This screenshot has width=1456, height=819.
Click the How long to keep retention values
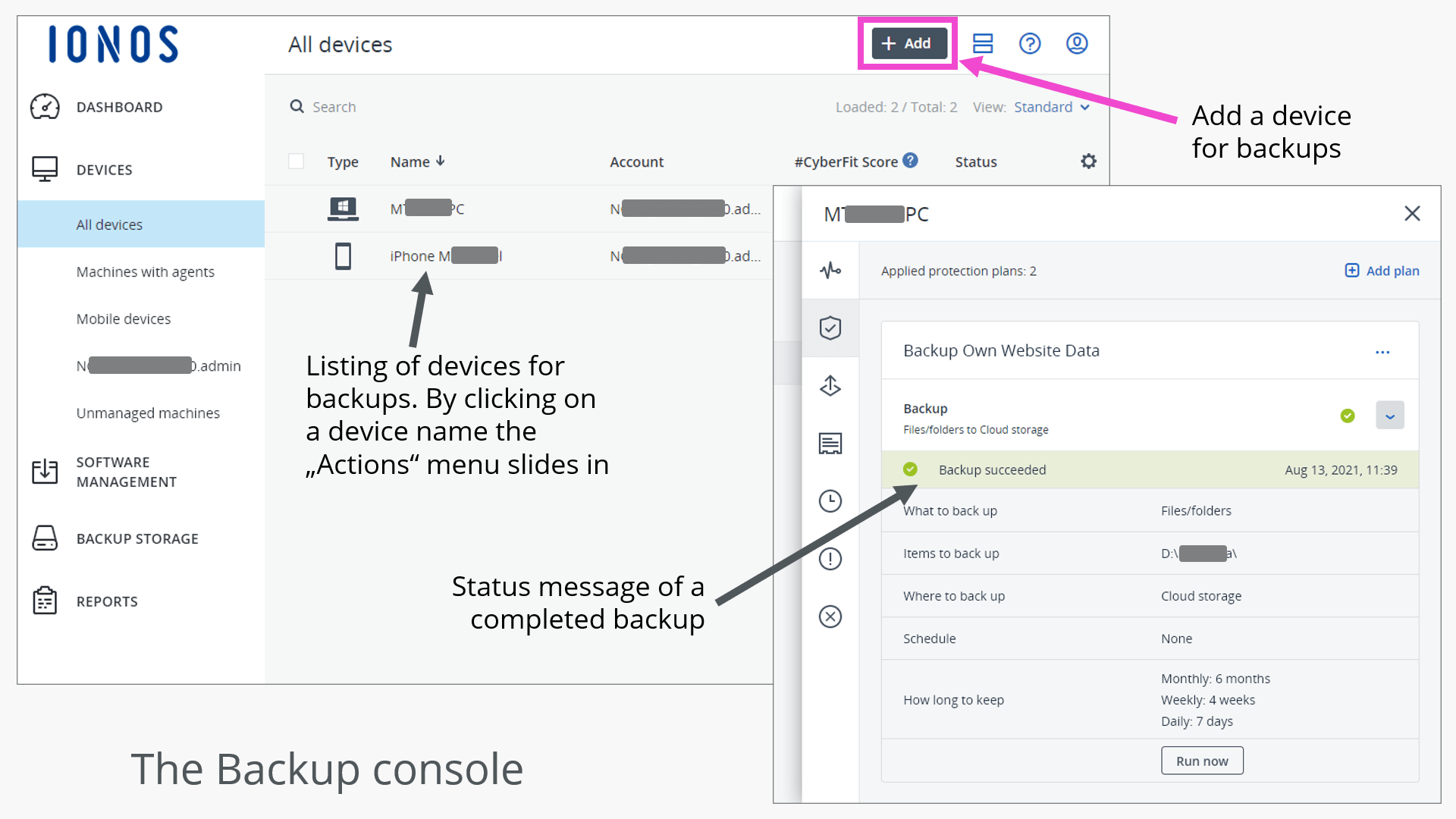click(x=1215, y=699)
